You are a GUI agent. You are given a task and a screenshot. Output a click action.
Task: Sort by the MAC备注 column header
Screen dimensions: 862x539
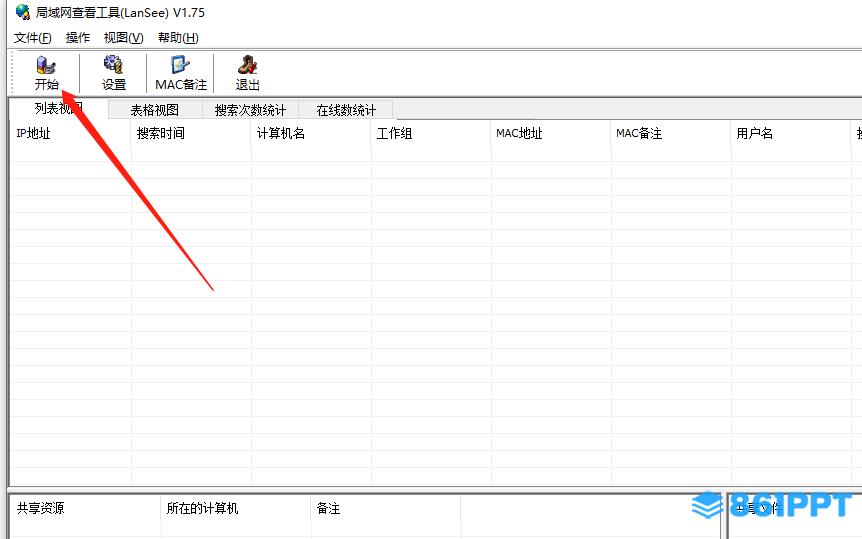coord(671,133)
